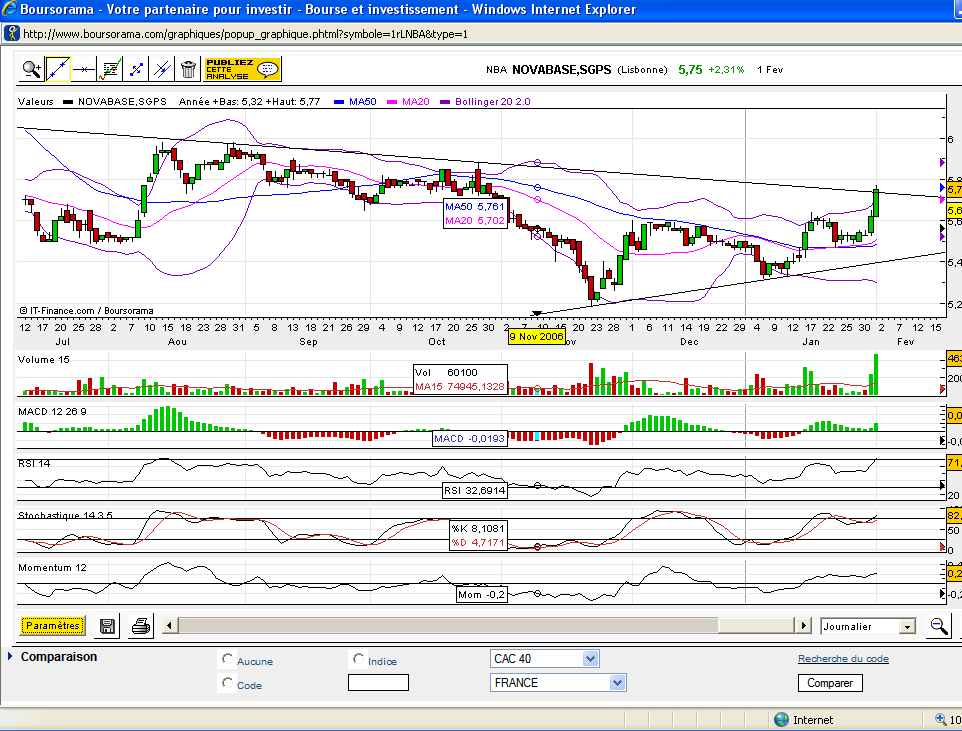Click the trash can delete icon
The width and height of the screenshot is (962, 731).
[x=188, y=69]
